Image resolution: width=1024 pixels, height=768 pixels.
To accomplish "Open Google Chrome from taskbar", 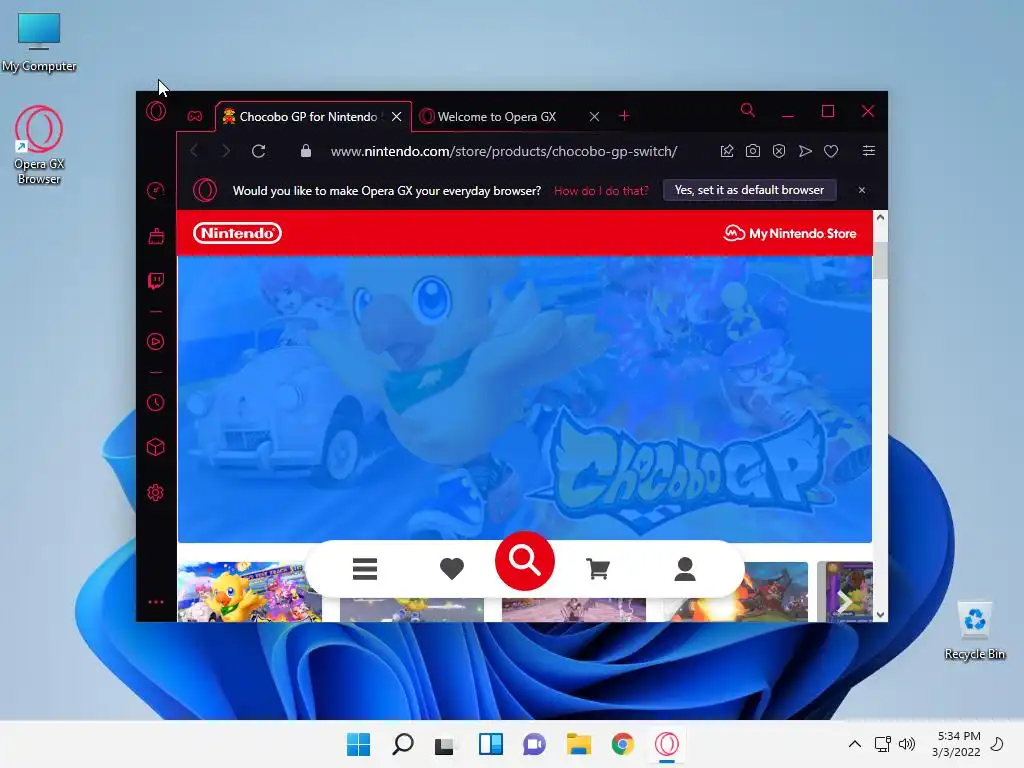I will 622,744.
